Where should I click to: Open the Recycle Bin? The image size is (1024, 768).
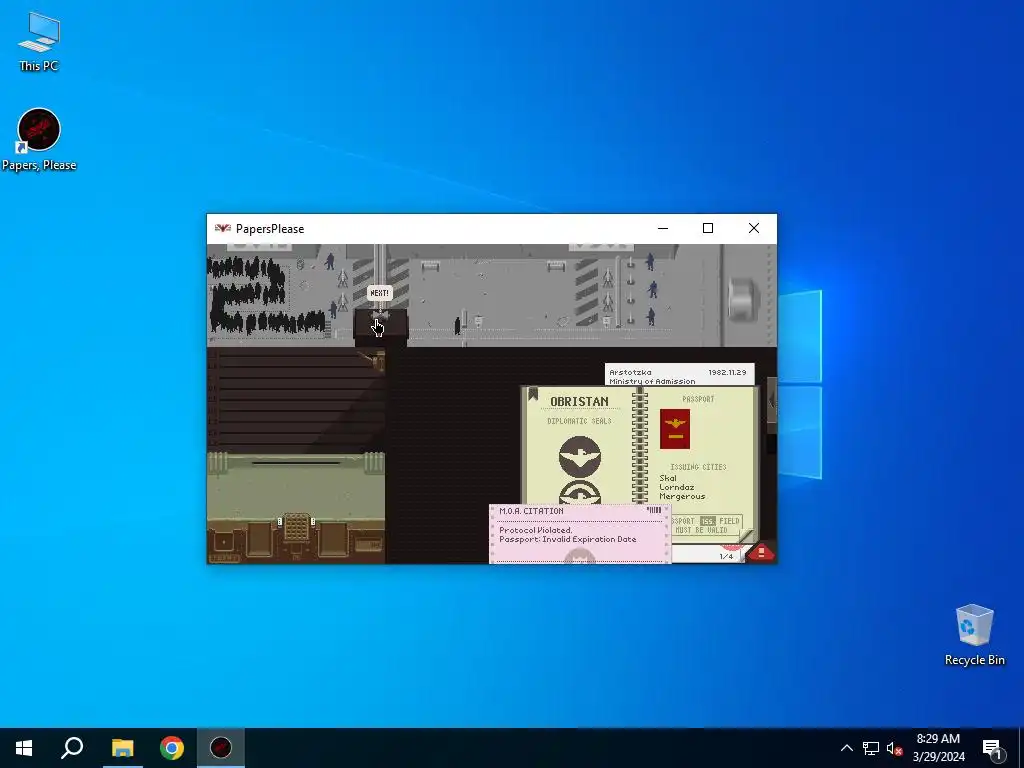(x=974, y=635)
